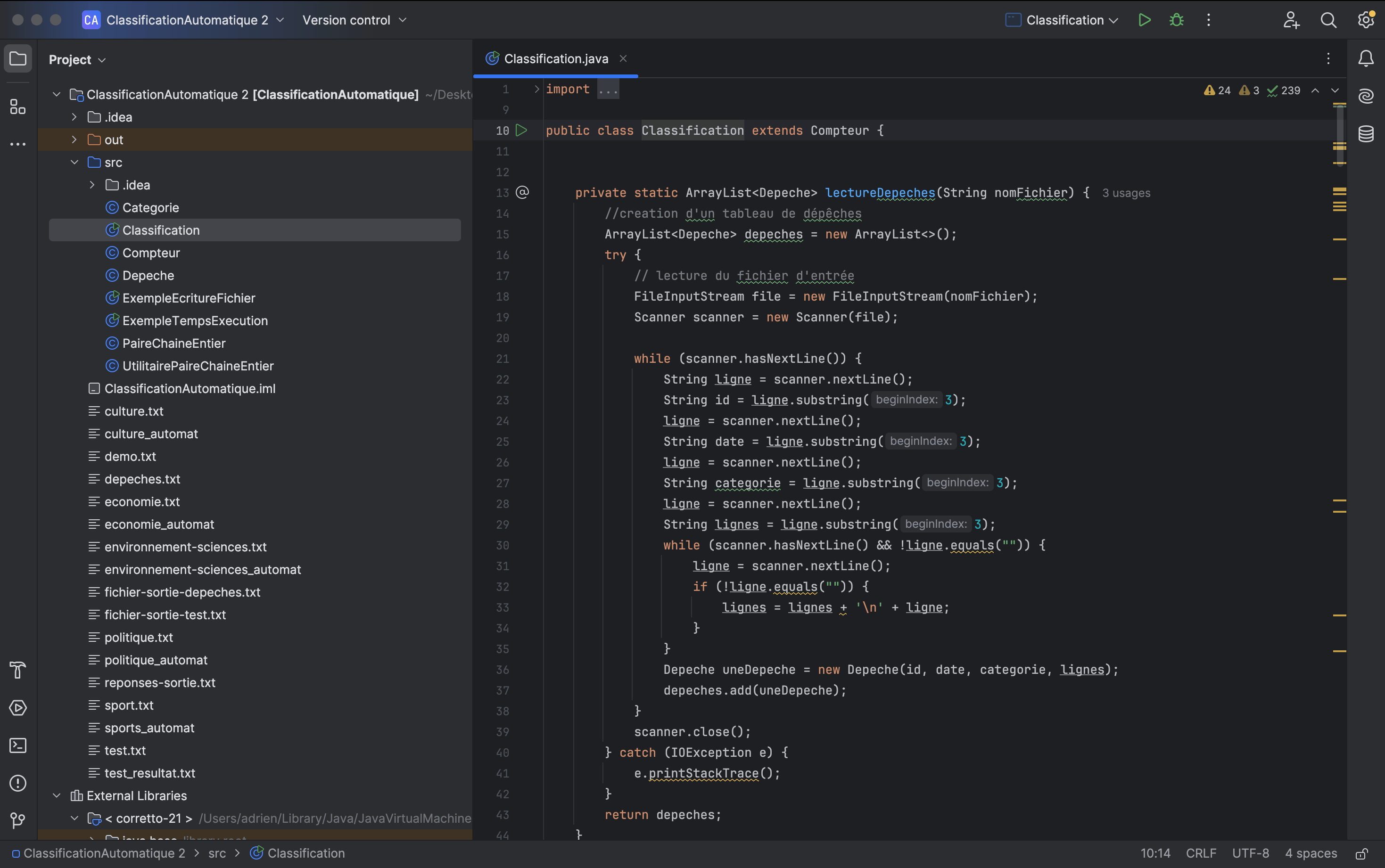Open IDE settings gear icon
The image size is (1385, 868).
tap(1366, 20)
